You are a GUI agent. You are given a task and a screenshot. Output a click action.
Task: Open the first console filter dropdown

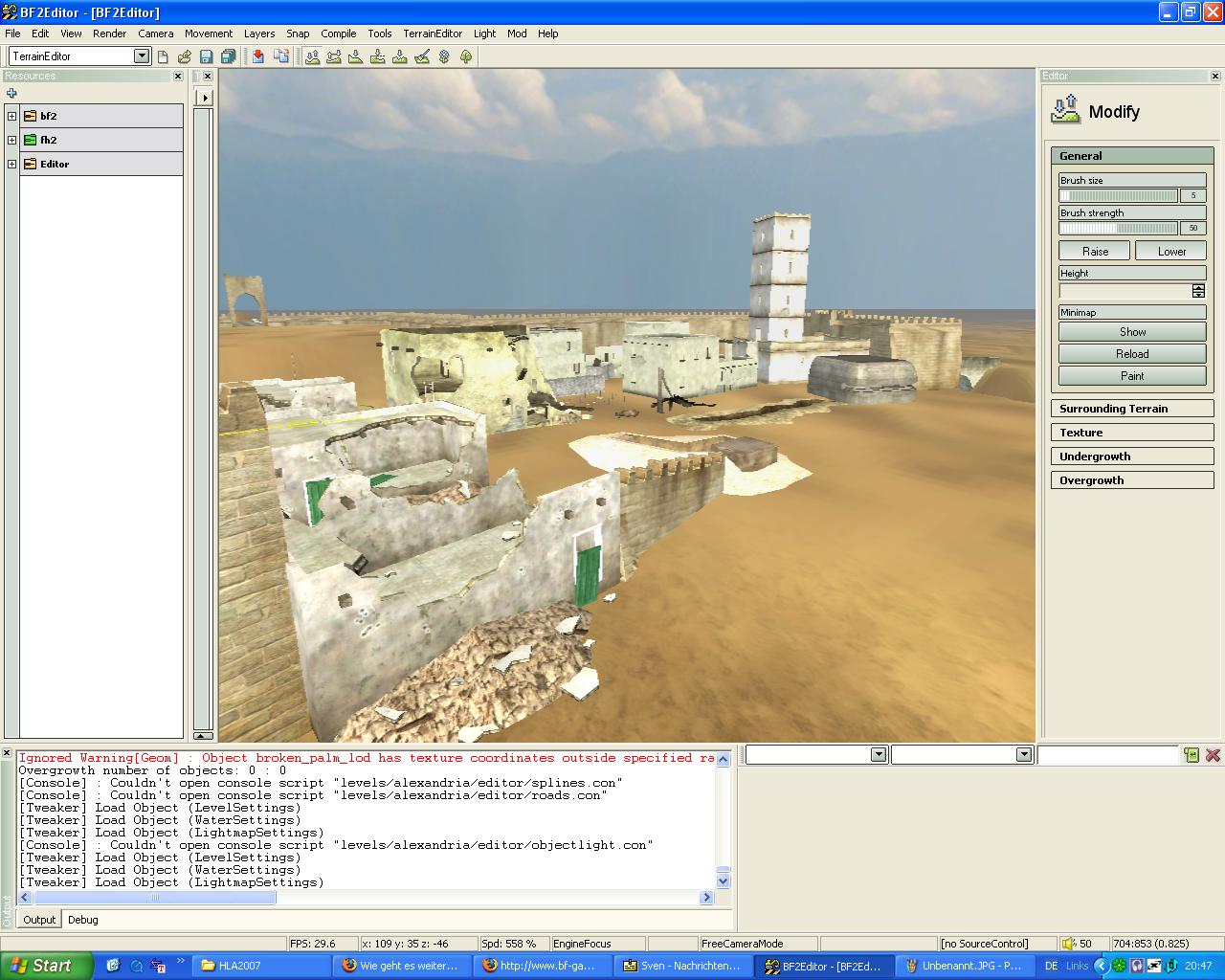coord(879,755)
